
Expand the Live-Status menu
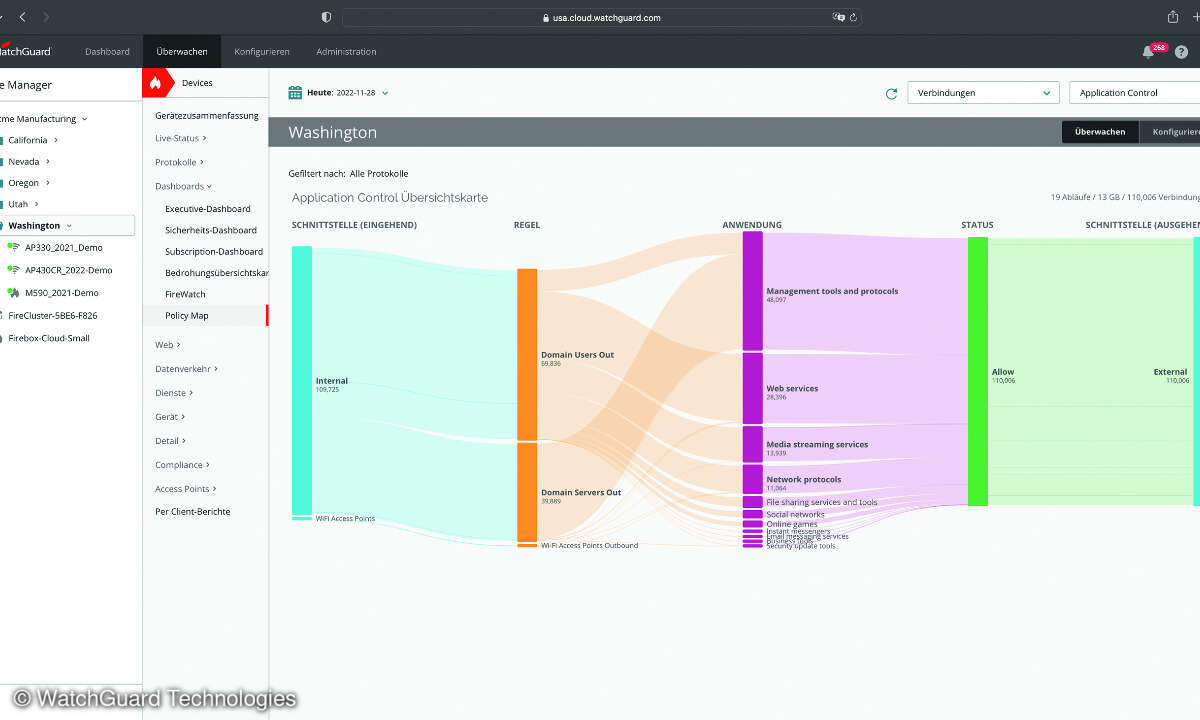pos(180,138)
